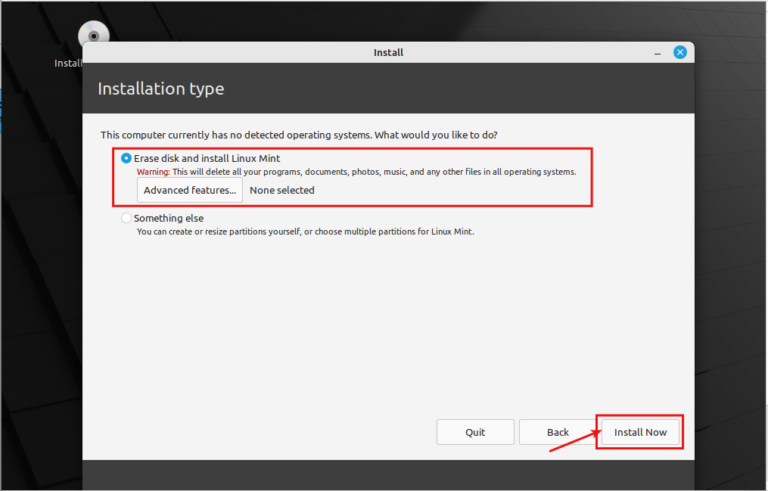Click the red Warning text line

click(x=356, y=172)
